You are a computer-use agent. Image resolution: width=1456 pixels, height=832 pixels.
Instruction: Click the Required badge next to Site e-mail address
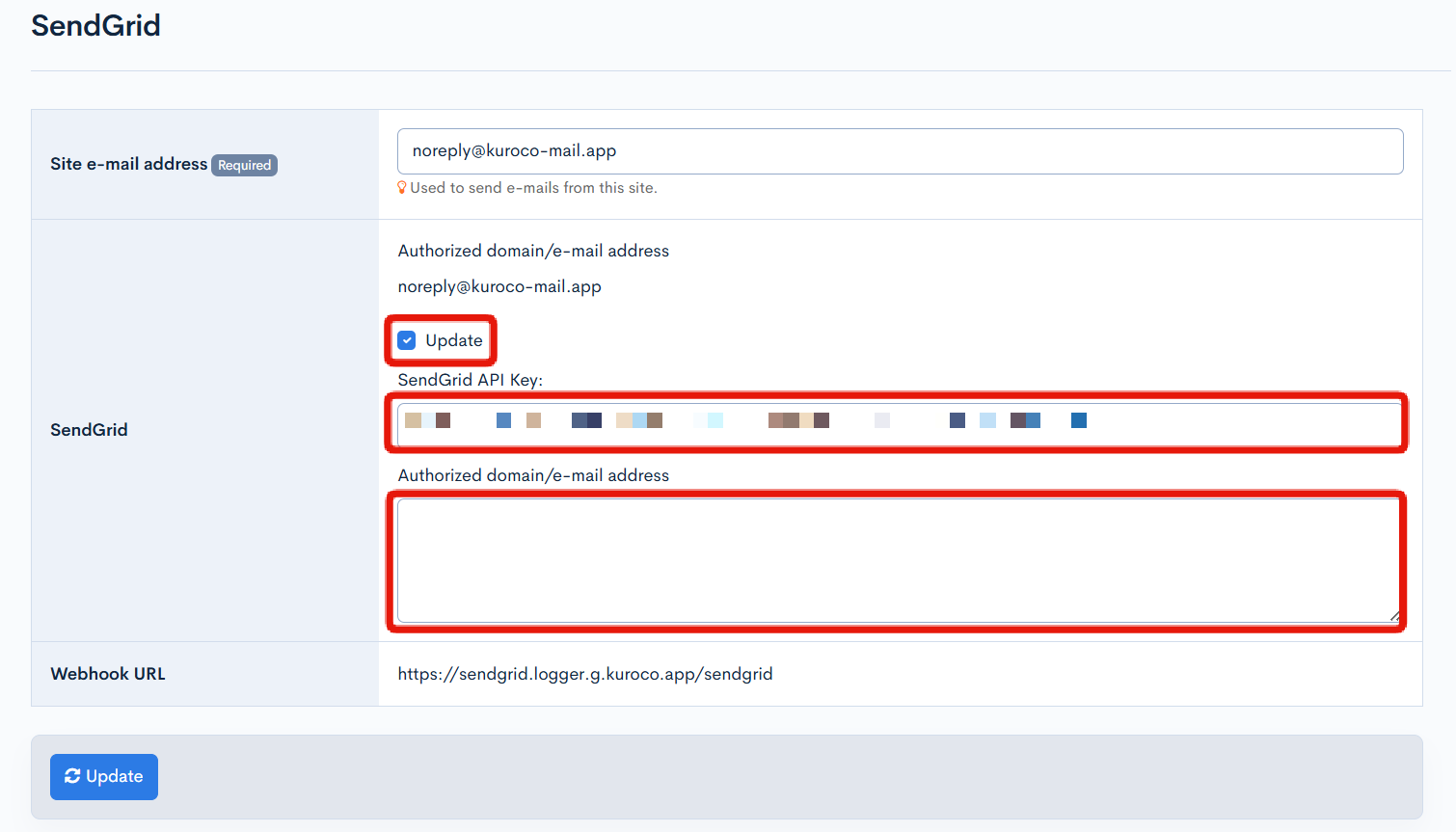[244, 165]
